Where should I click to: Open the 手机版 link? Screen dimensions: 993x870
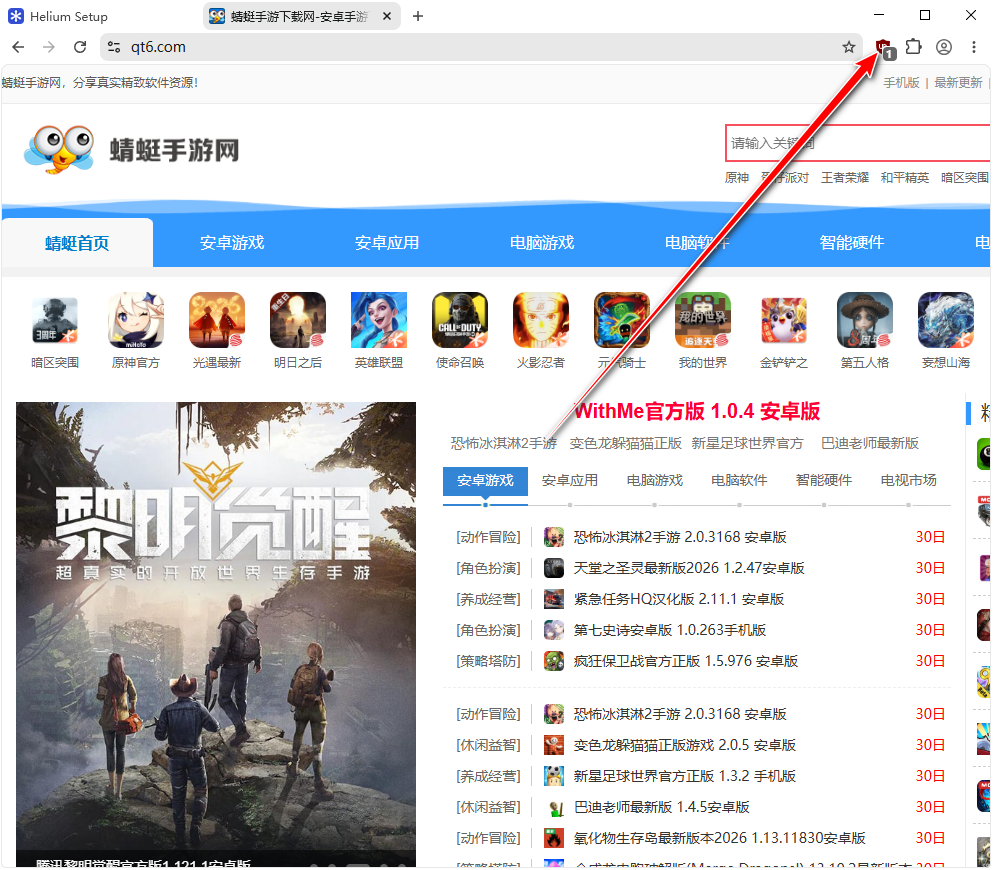(901, 83)
